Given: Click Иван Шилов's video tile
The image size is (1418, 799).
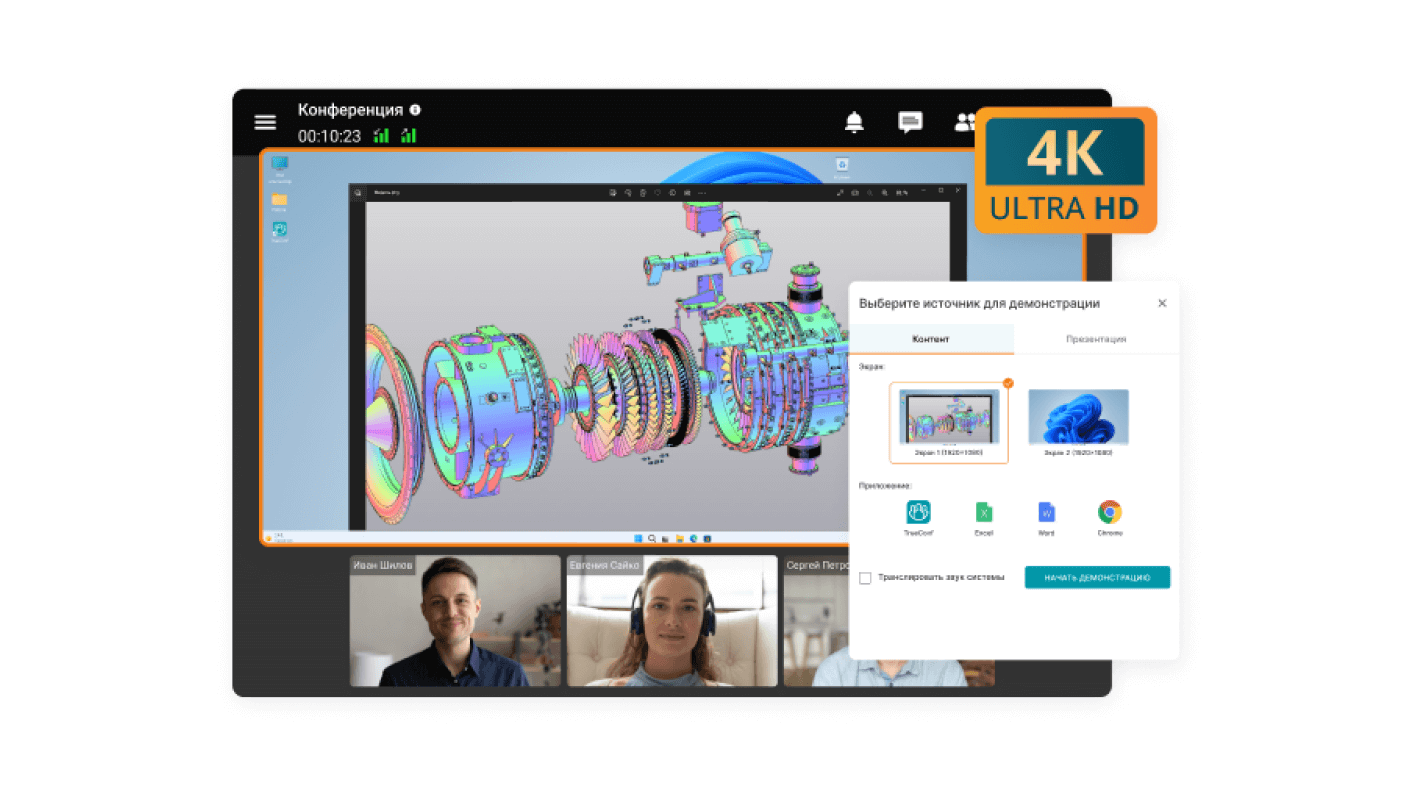Looking at the screenshot, I should (x=455, y=621).
